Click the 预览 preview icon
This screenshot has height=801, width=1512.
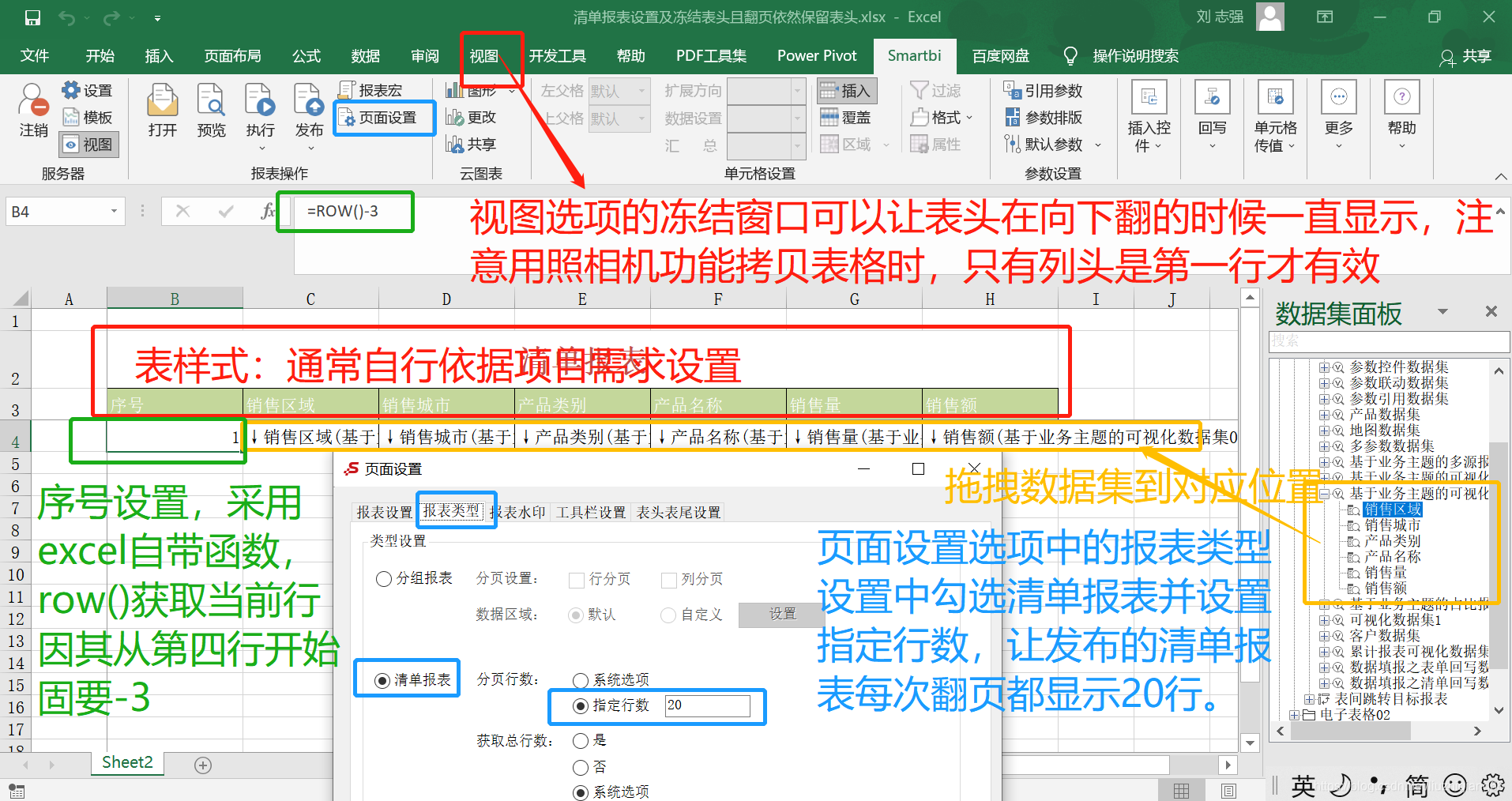(211, 100)
